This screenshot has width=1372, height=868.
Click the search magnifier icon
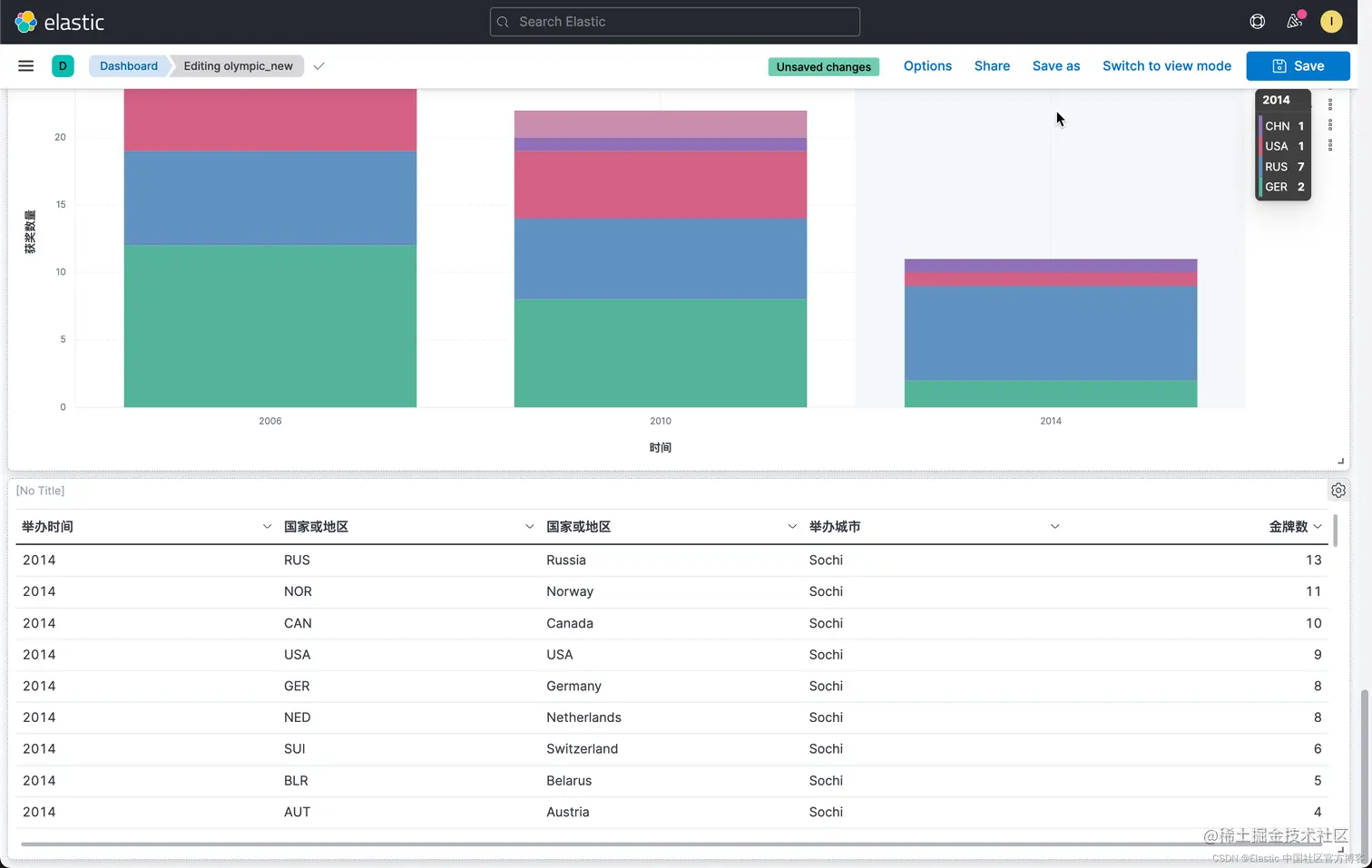pos(504,22)
